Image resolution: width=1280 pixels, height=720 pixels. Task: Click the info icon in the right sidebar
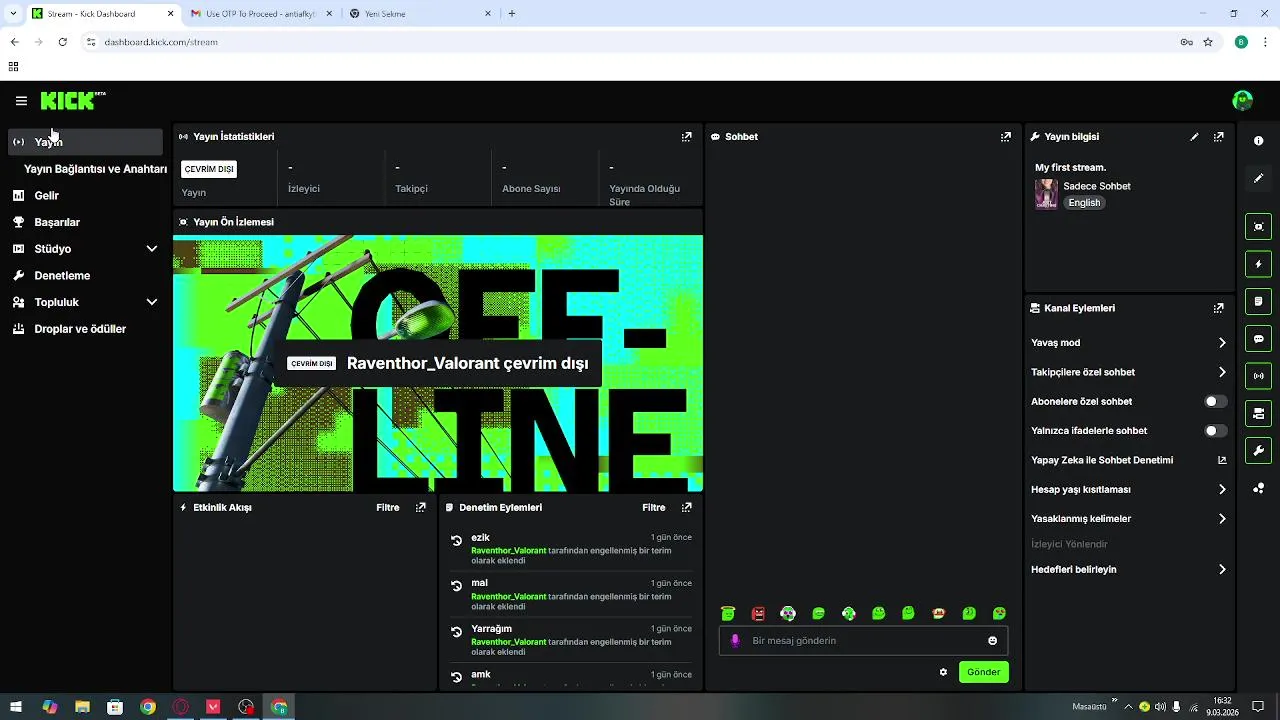point(1259,141)
